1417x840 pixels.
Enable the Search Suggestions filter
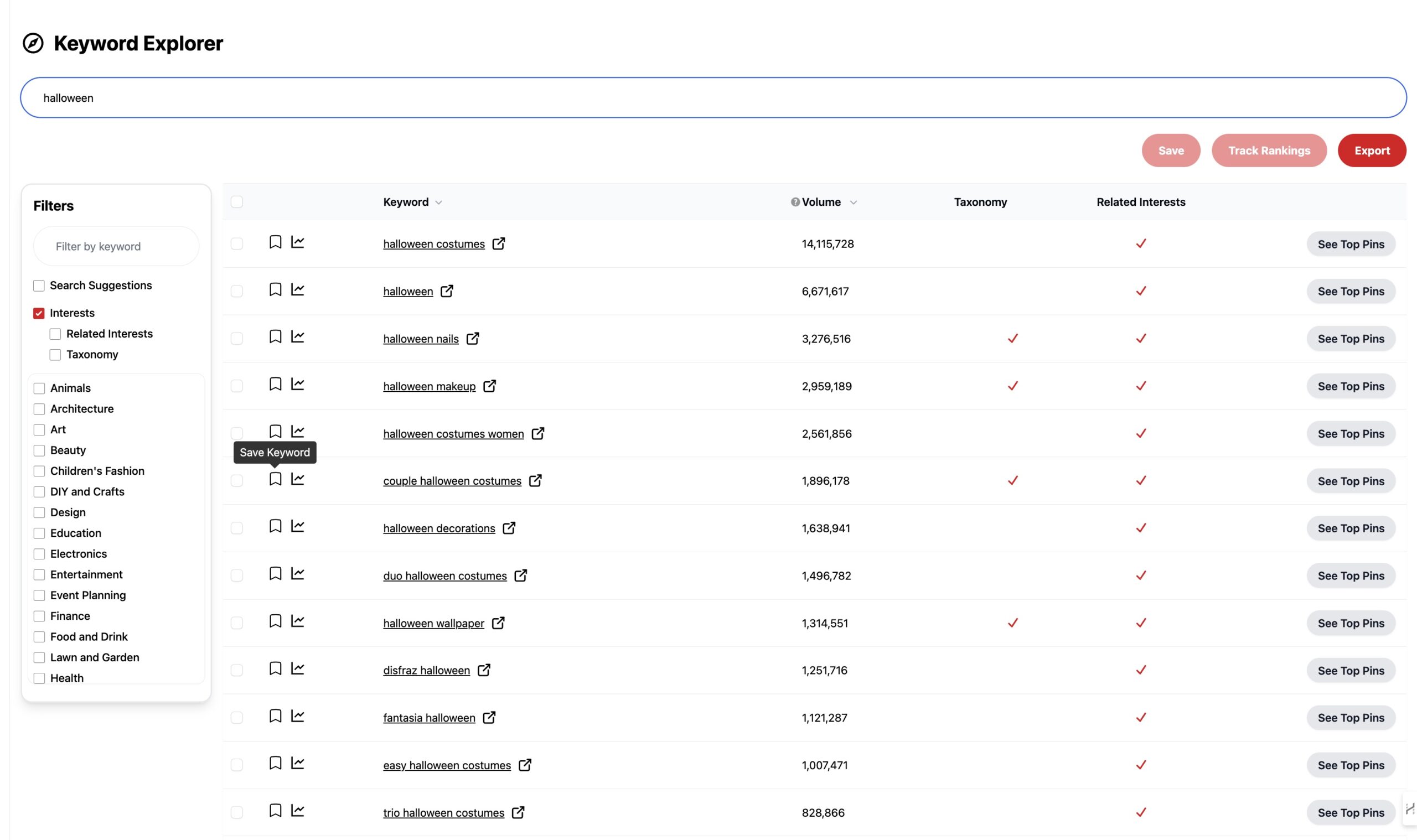click(39, 286)
